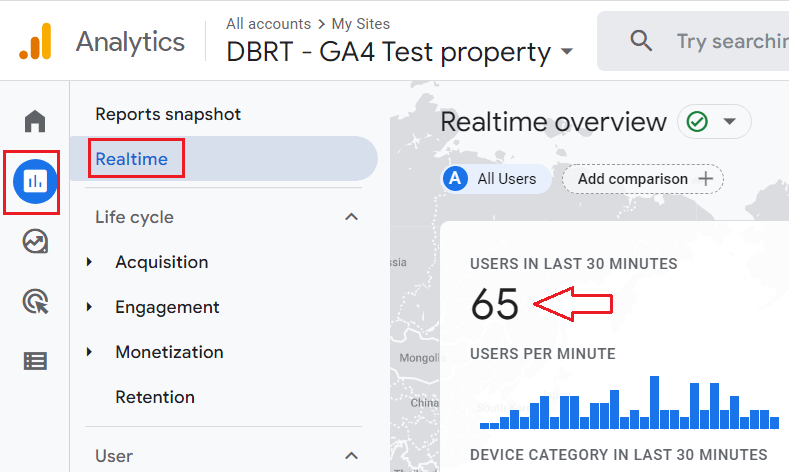Open the Realtime overview status dropdown arrow

tap(730, 121)
